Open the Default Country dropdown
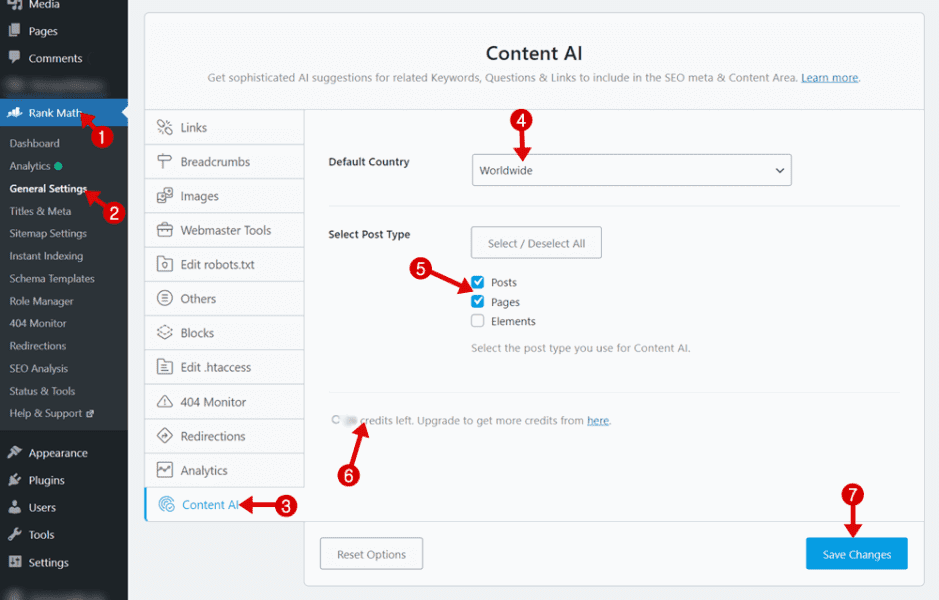Viewport: 939px width, 600px height. point(631,170)
